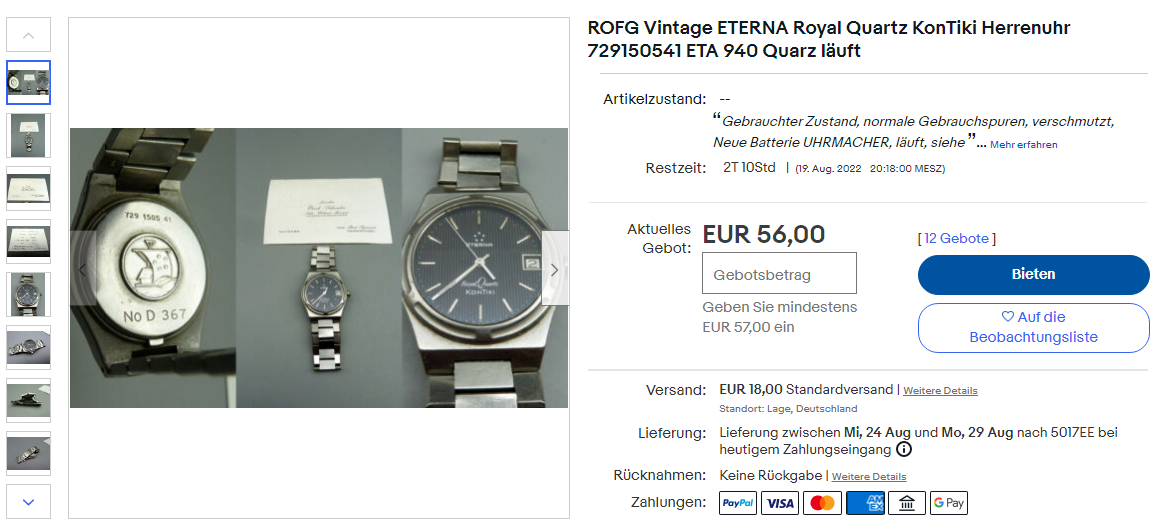
Task: Click the PayPal payment icon
Action: (x=738, y=503)
